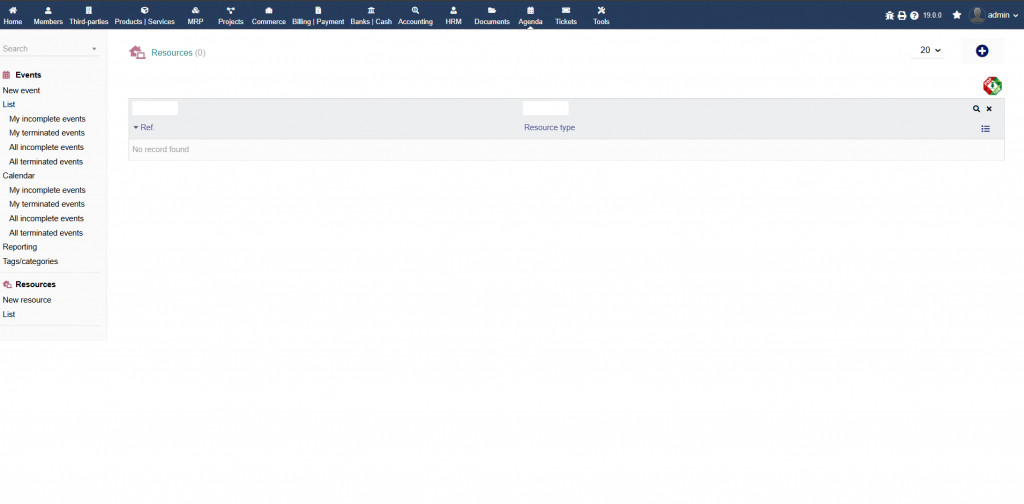Open My terminated events under Calendar

47,204
